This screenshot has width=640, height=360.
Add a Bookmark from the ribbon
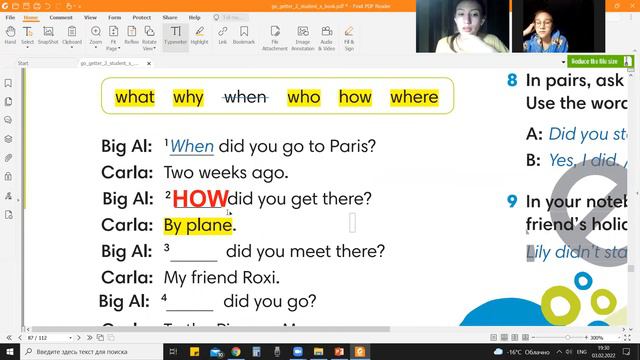coord(244,35)
